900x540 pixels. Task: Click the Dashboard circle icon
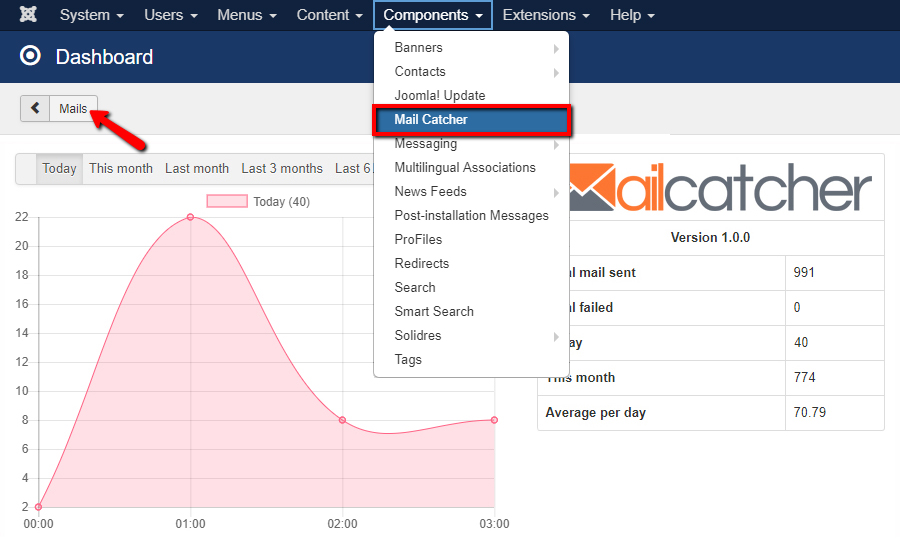[31, 56]
